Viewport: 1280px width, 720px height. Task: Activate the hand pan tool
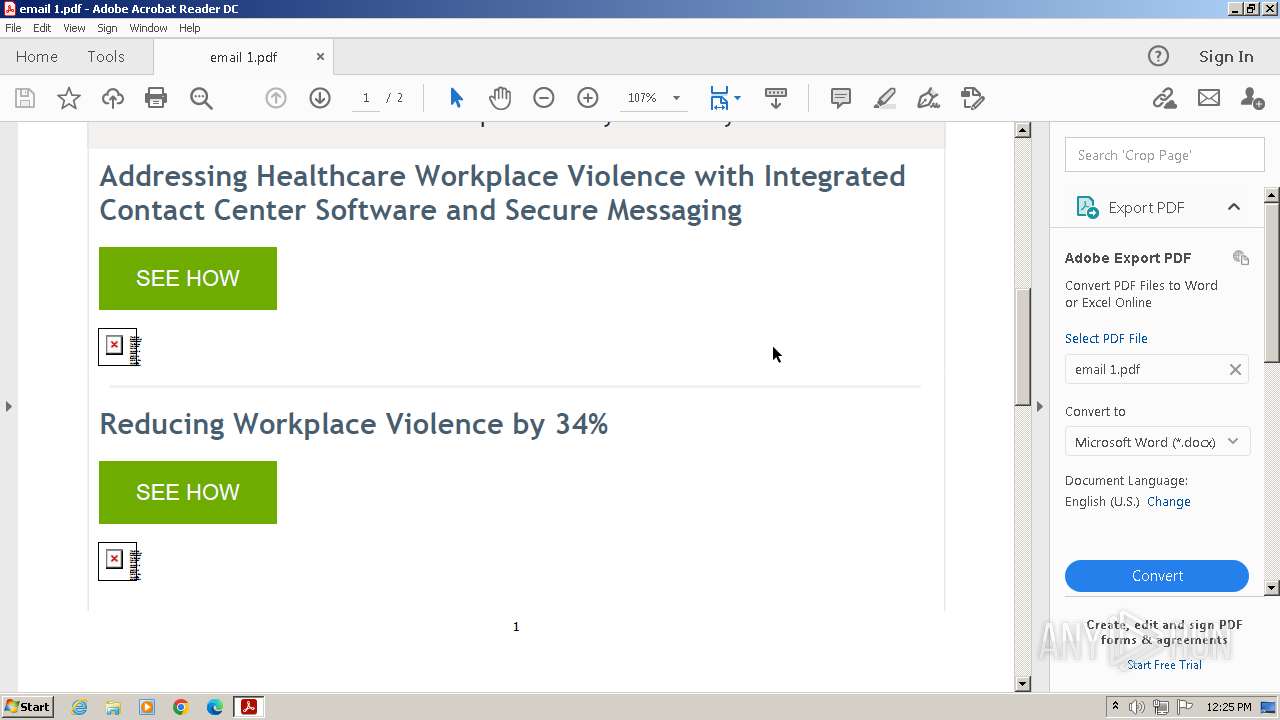pos(500,98)
